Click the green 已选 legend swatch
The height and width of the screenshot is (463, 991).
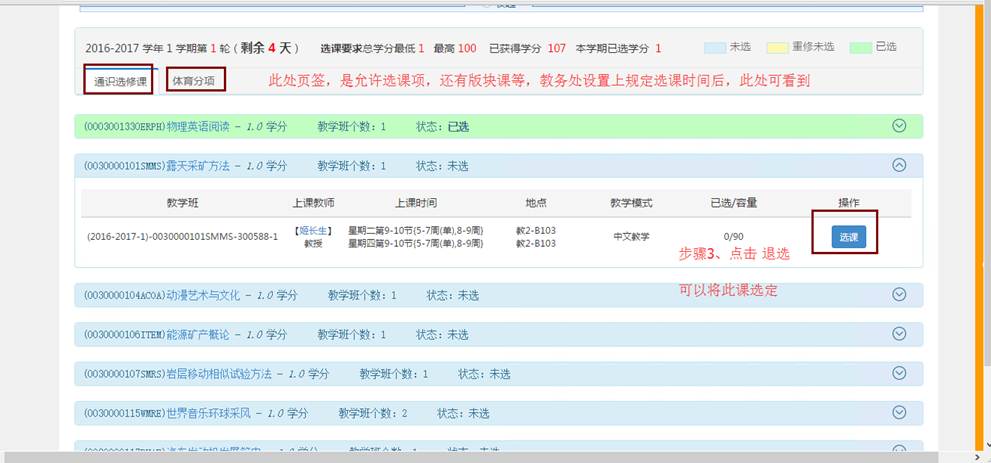point(860,47)
